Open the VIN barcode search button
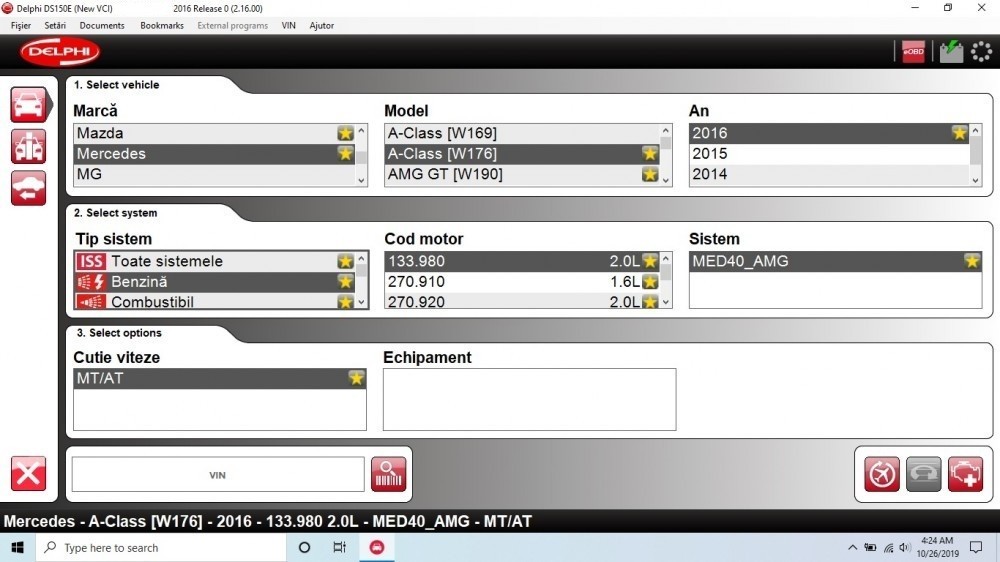The height and width of the screenshot is (562, 1000). (388, 474)
